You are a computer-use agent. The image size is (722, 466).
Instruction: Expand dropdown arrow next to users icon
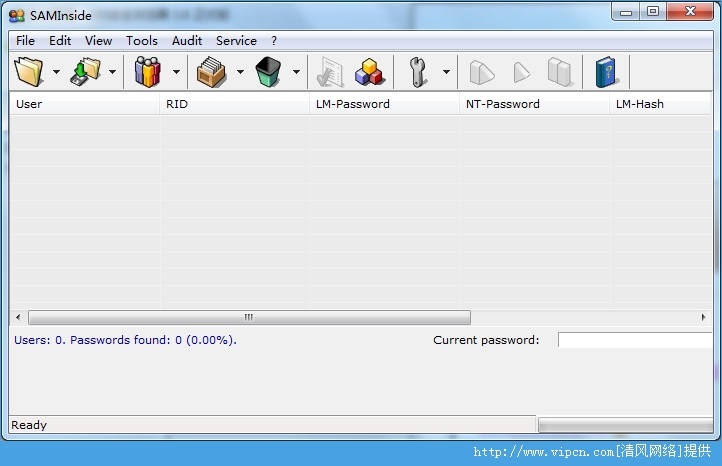176,72
